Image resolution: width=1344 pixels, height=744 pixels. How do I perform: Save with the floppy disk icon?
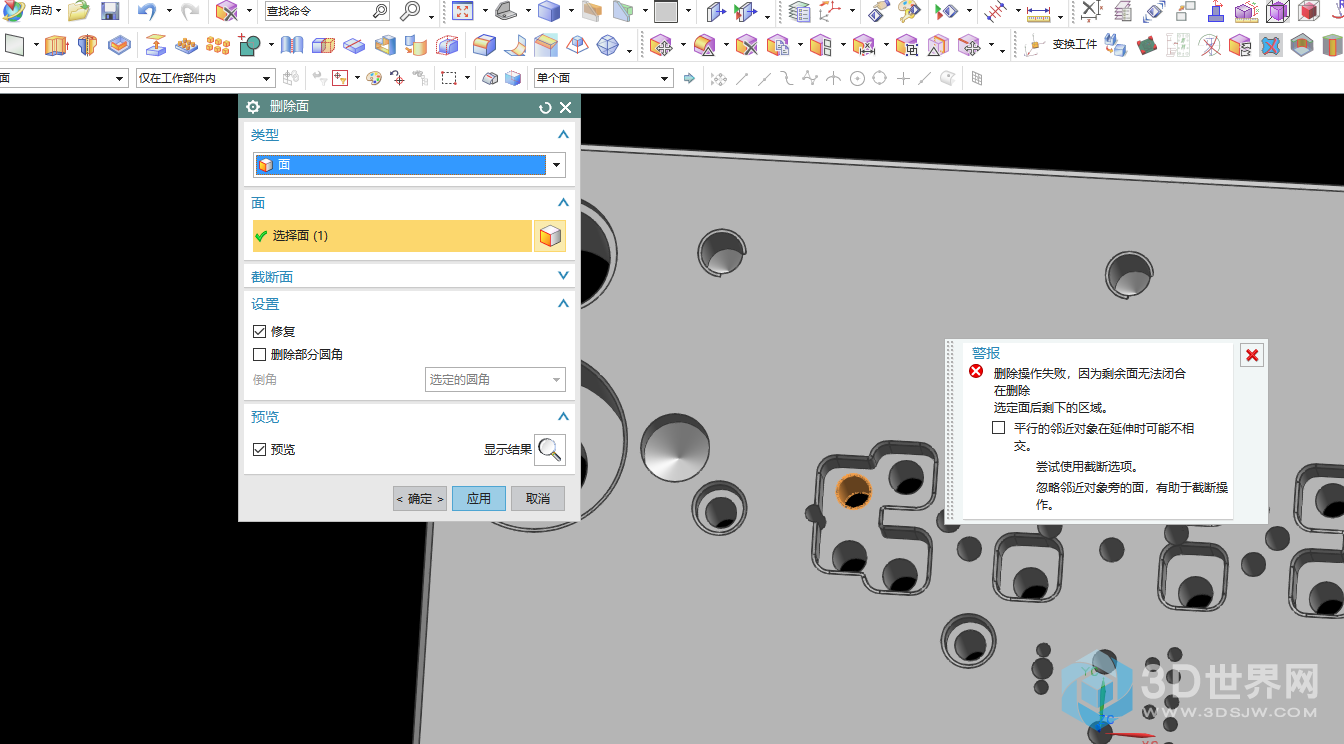[110, 12]
